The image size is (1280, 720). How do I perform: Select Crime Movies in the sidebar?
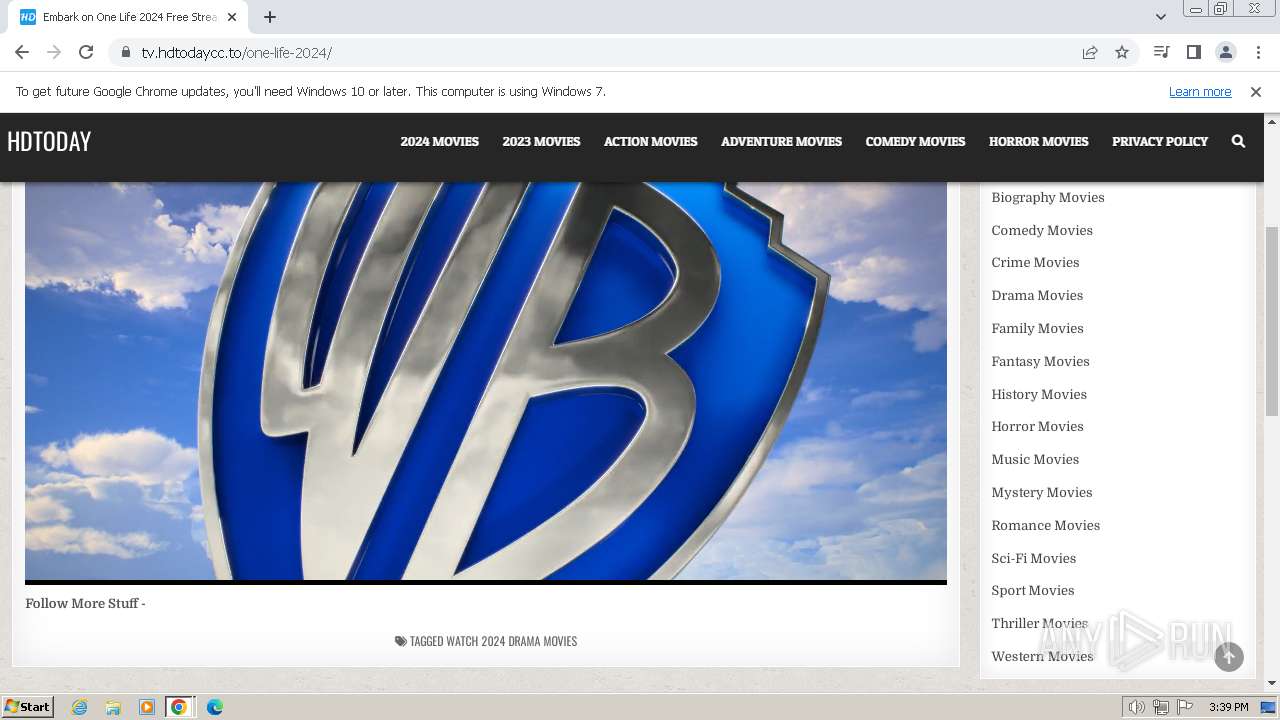point(1035,262)
